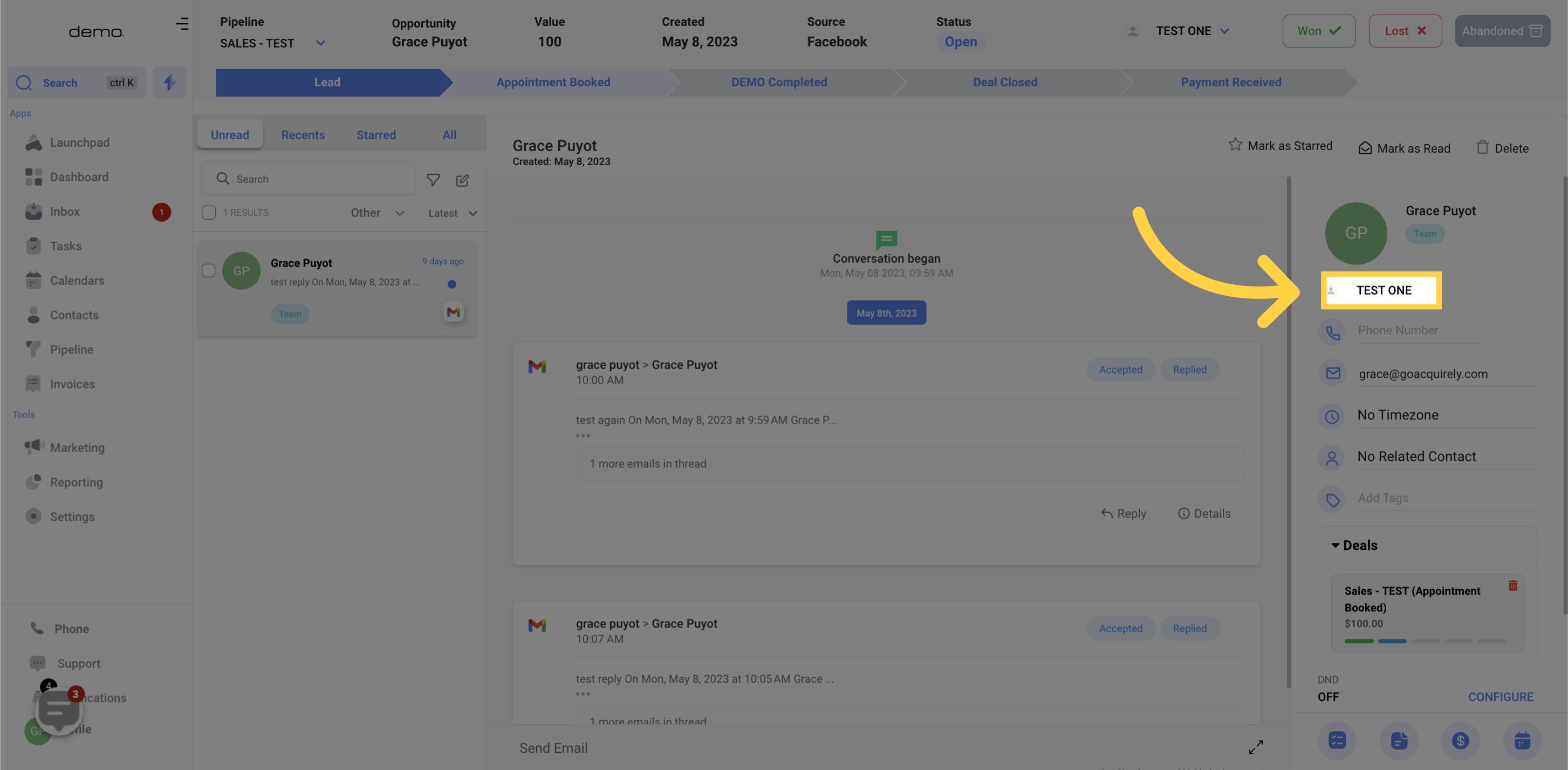Click the Calendars icon in sidebar
The height and width of the screenshot is (770, 1568).
pos(33,280)
